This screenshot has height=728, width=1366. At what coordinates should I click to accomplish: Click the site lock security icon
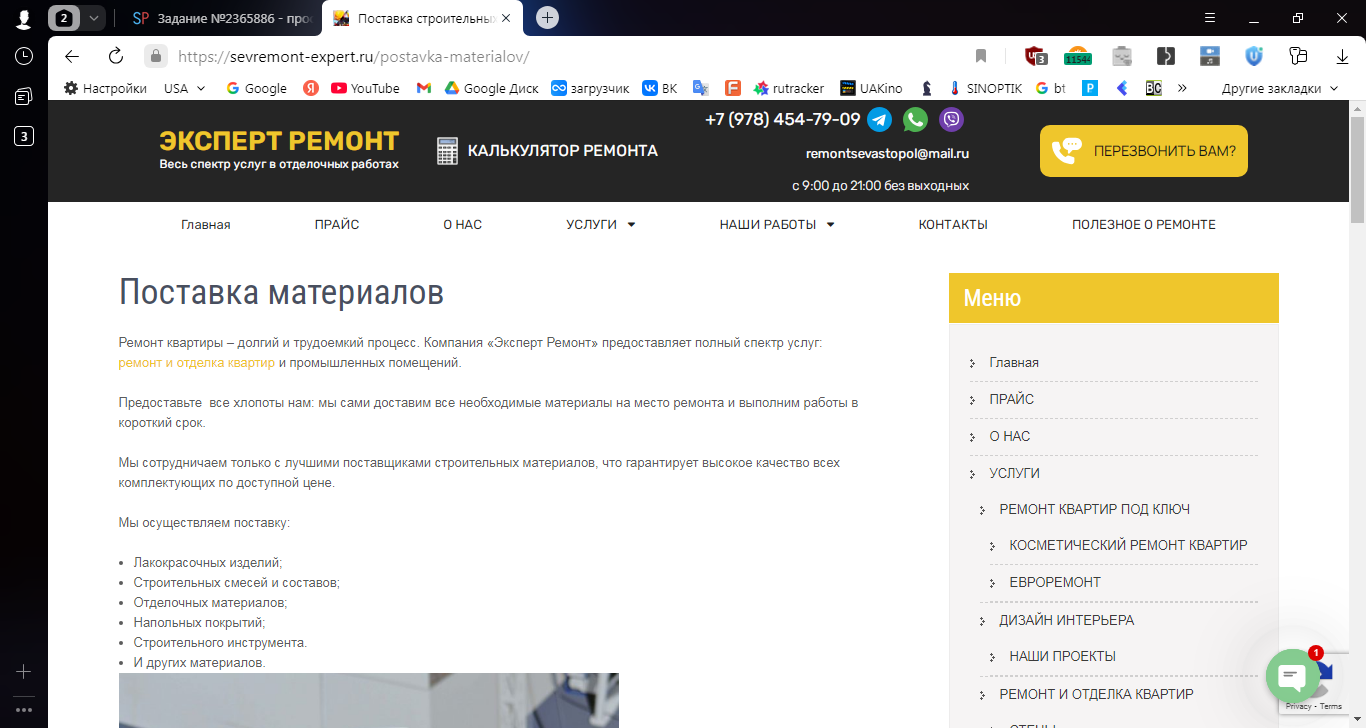point(155,56)
